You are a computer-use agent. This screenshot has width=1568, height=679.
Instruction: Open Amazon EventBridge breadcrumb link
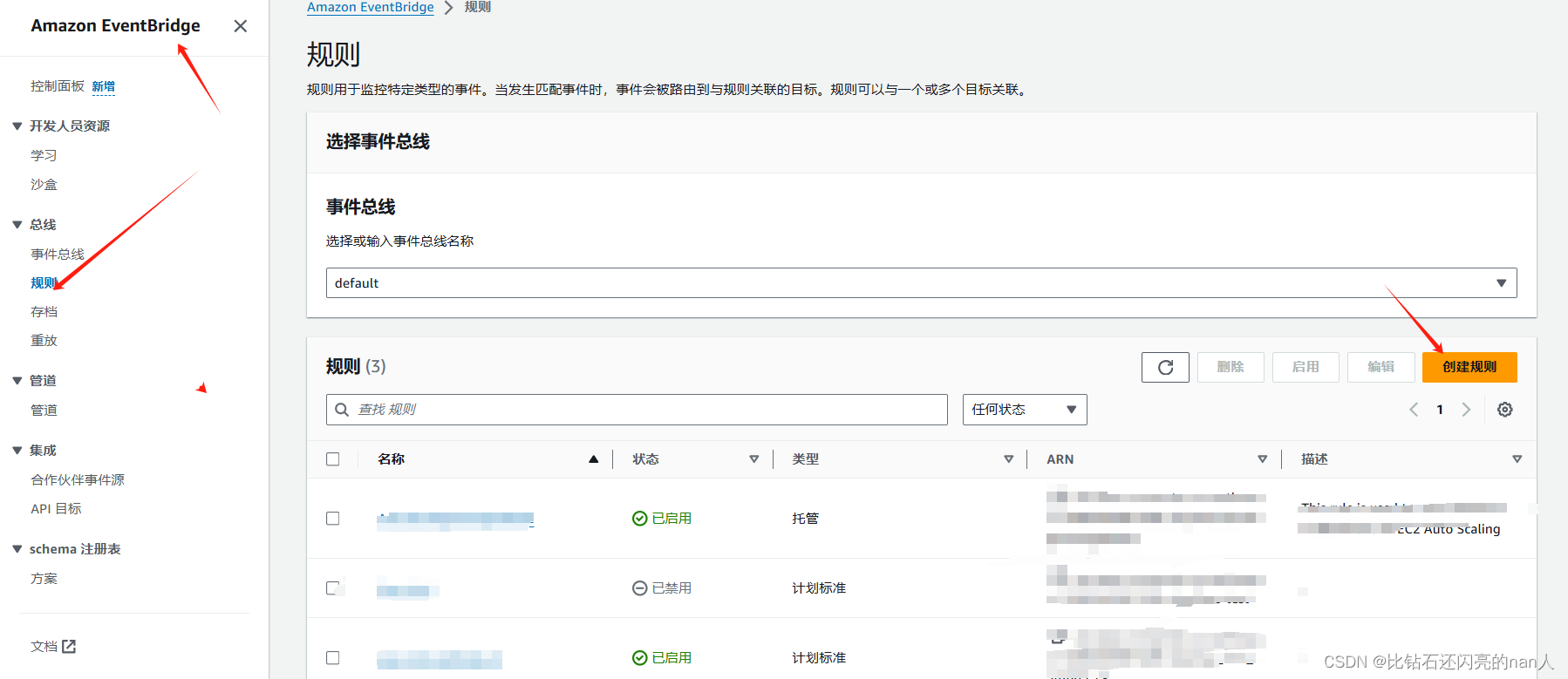(x=371, y=7)
